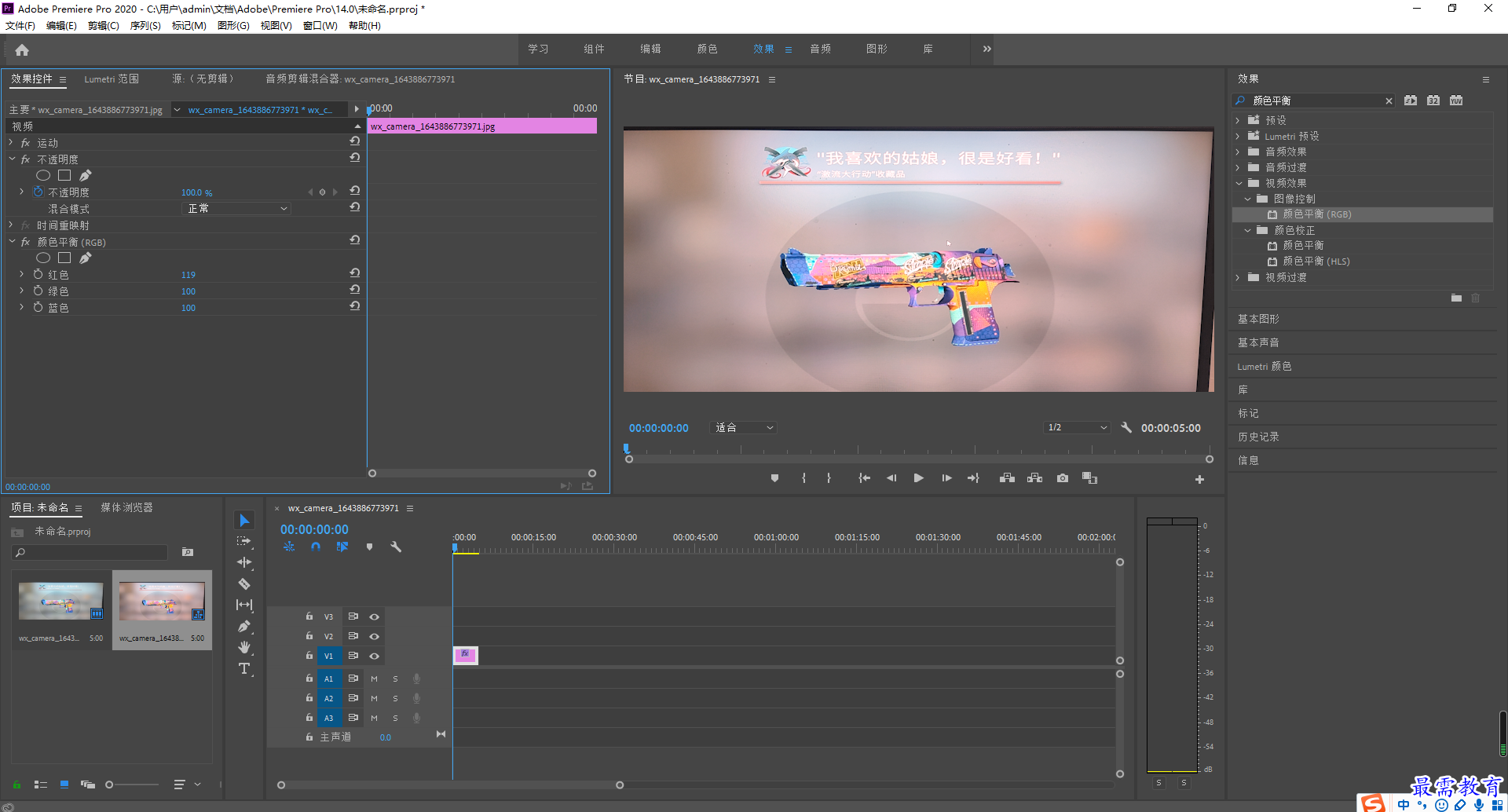Select 颜色平衡 (HLS) effect

tap(1316, 261)
